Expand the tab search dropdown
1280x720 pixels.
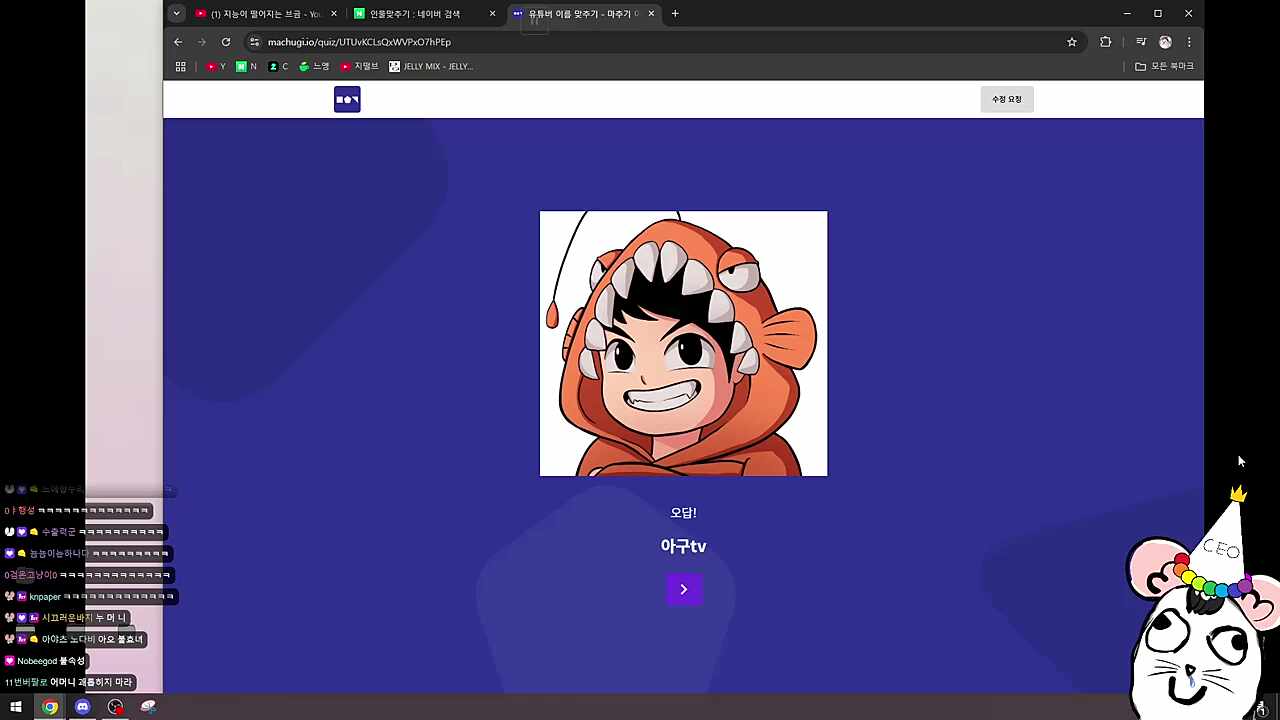(x=176, y=14)
